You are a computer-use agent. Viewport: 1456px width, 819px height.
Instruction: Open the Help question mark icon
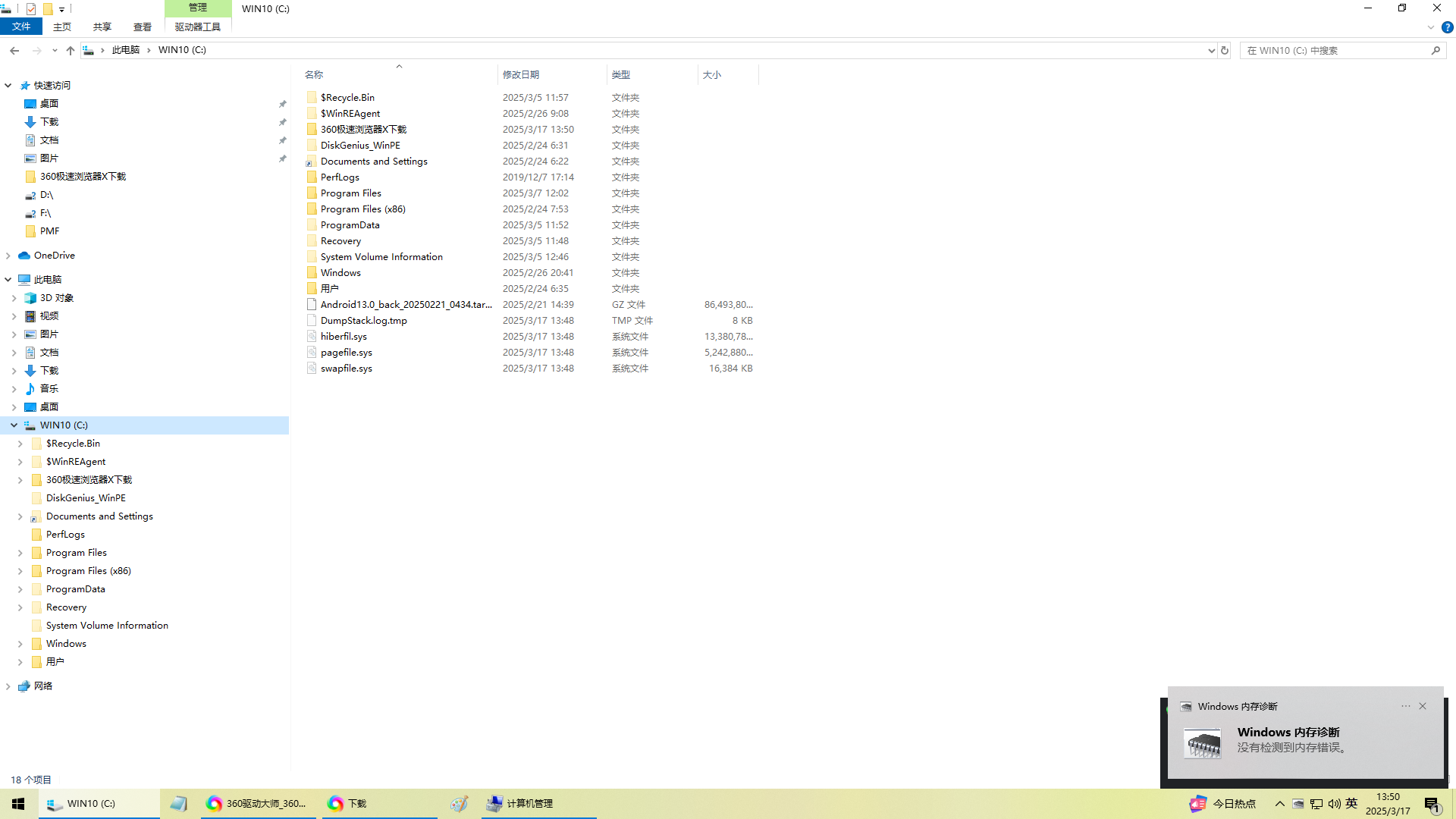coord(1447,27)
